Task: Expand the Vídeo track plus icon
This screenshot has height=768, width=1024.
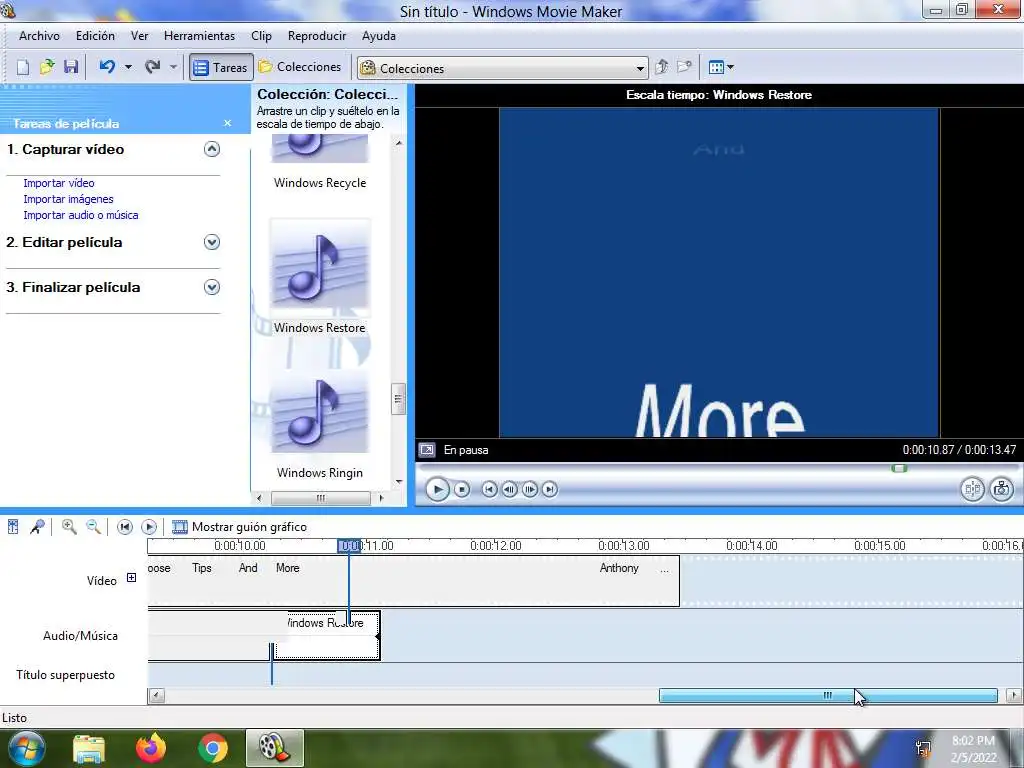Action: coord(131,577)
